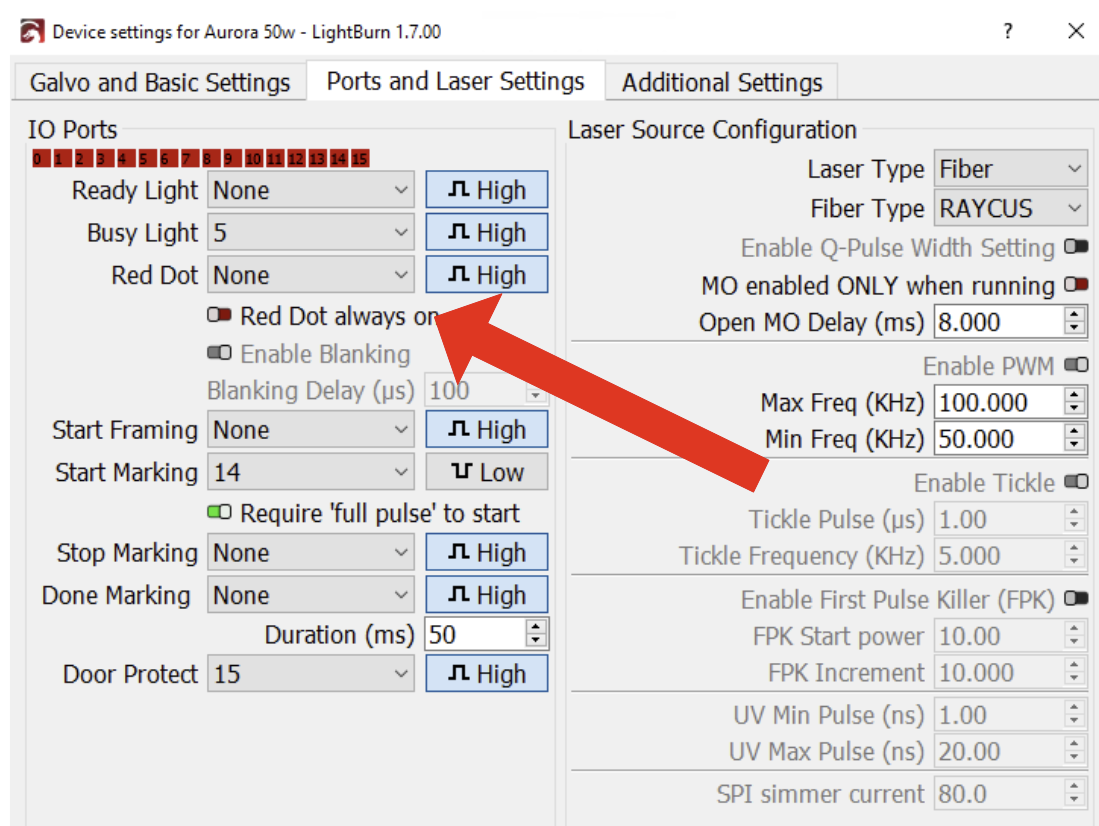Screen dimensions: 1099x826
Task: Toggle Ready Light High polarity button
Action: coord(486,190)
